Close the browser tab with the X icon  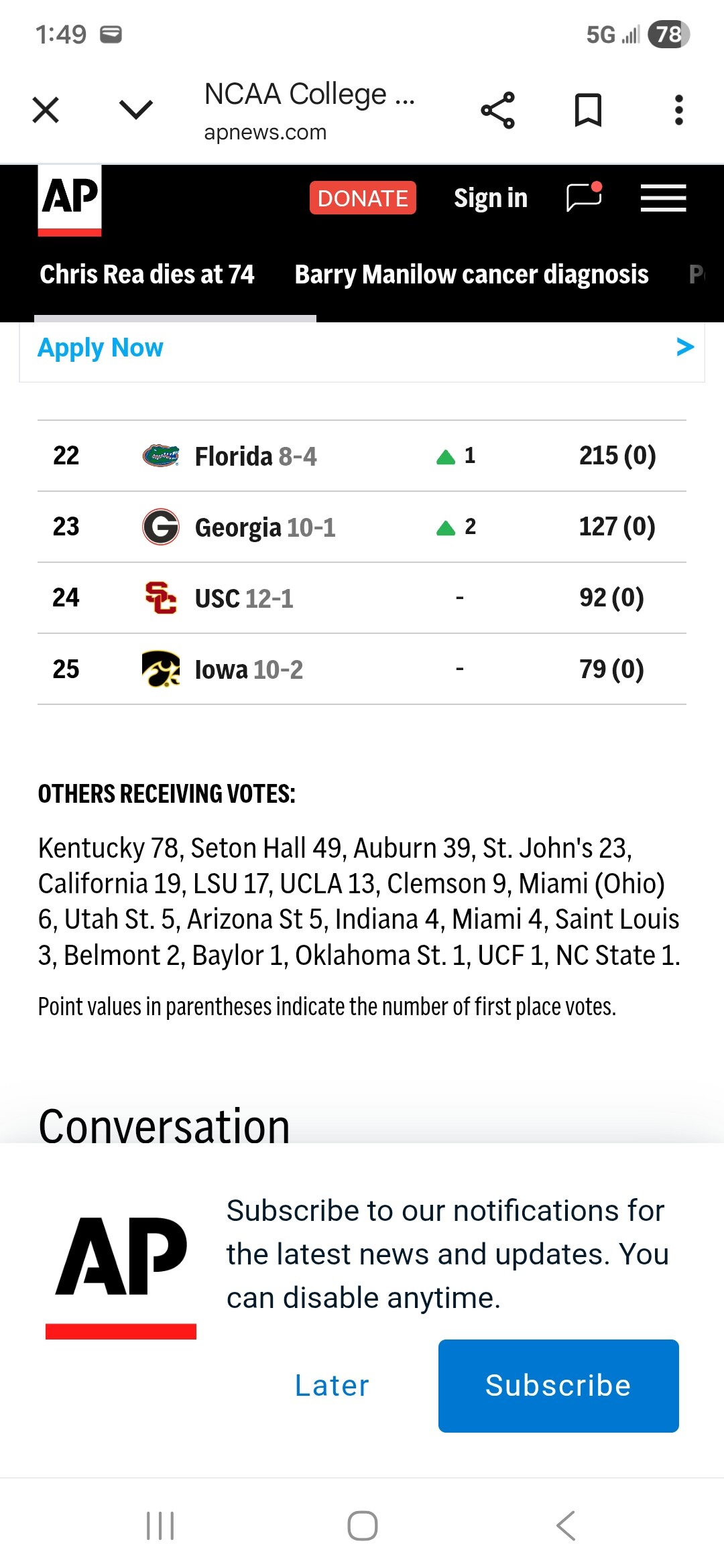click(46, 111)
